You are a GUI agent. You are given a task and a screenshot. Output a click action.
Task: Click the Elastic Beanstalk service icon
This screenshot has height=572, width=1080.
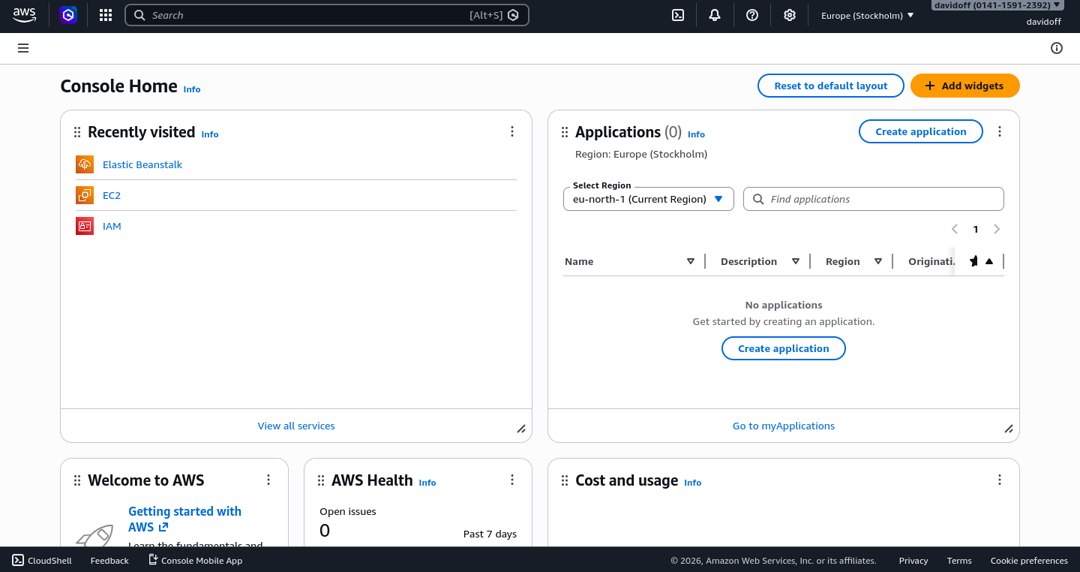(x=85, y=164)
